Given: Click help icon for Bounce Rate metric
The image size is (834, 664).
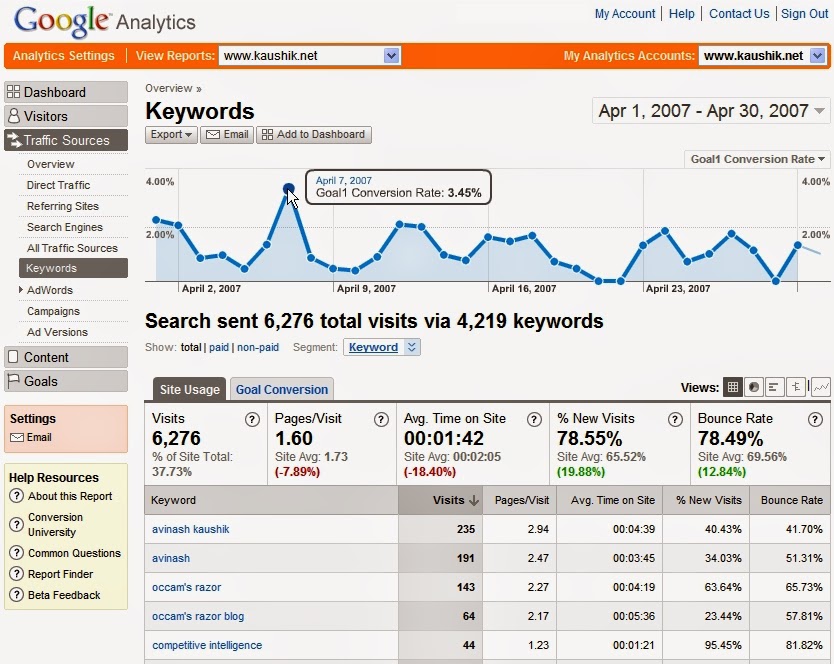Looking at the screenshot, I should point(815,420).
